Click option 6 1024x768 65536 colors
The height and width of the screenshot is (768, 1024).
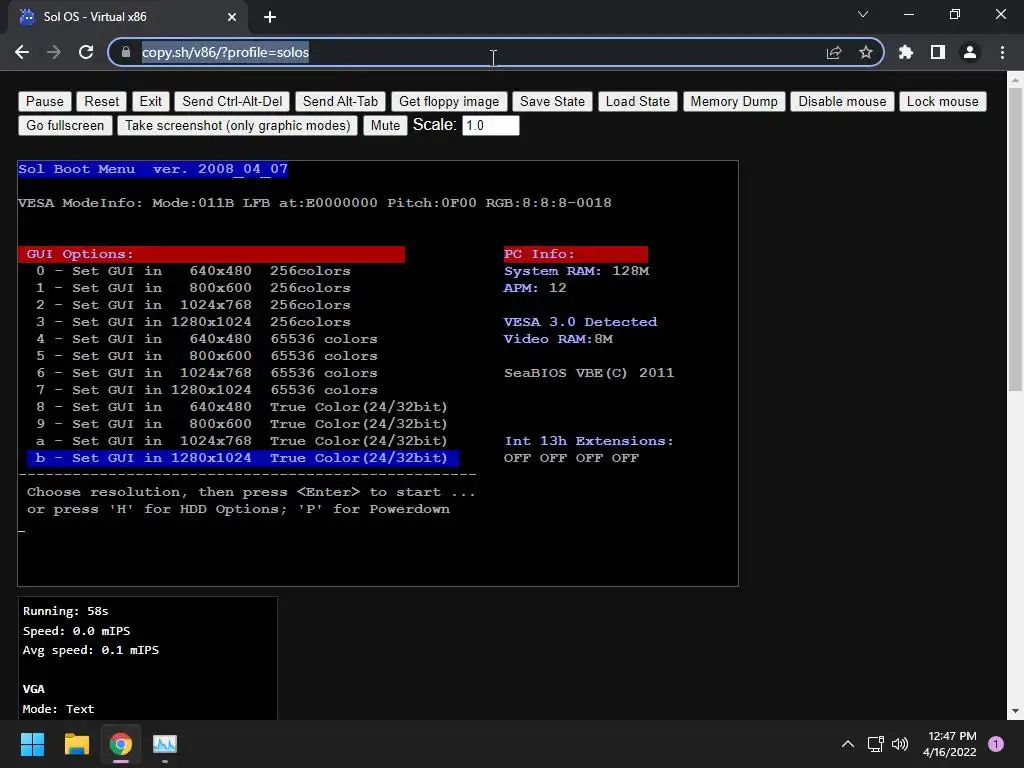pyautogui.click(x=206, y=373)
